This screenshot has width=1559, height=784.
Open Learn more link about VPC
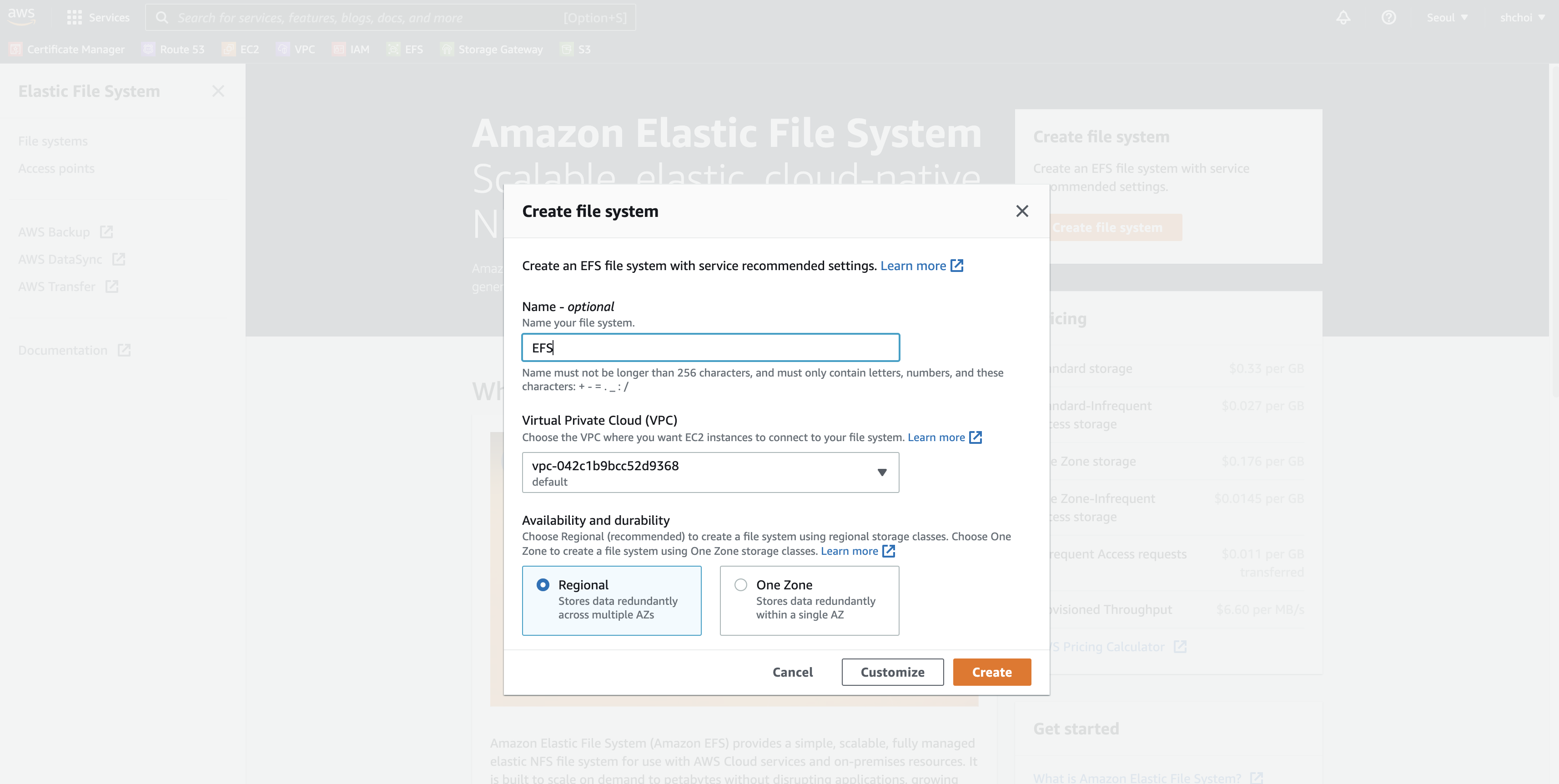point(936,437)
